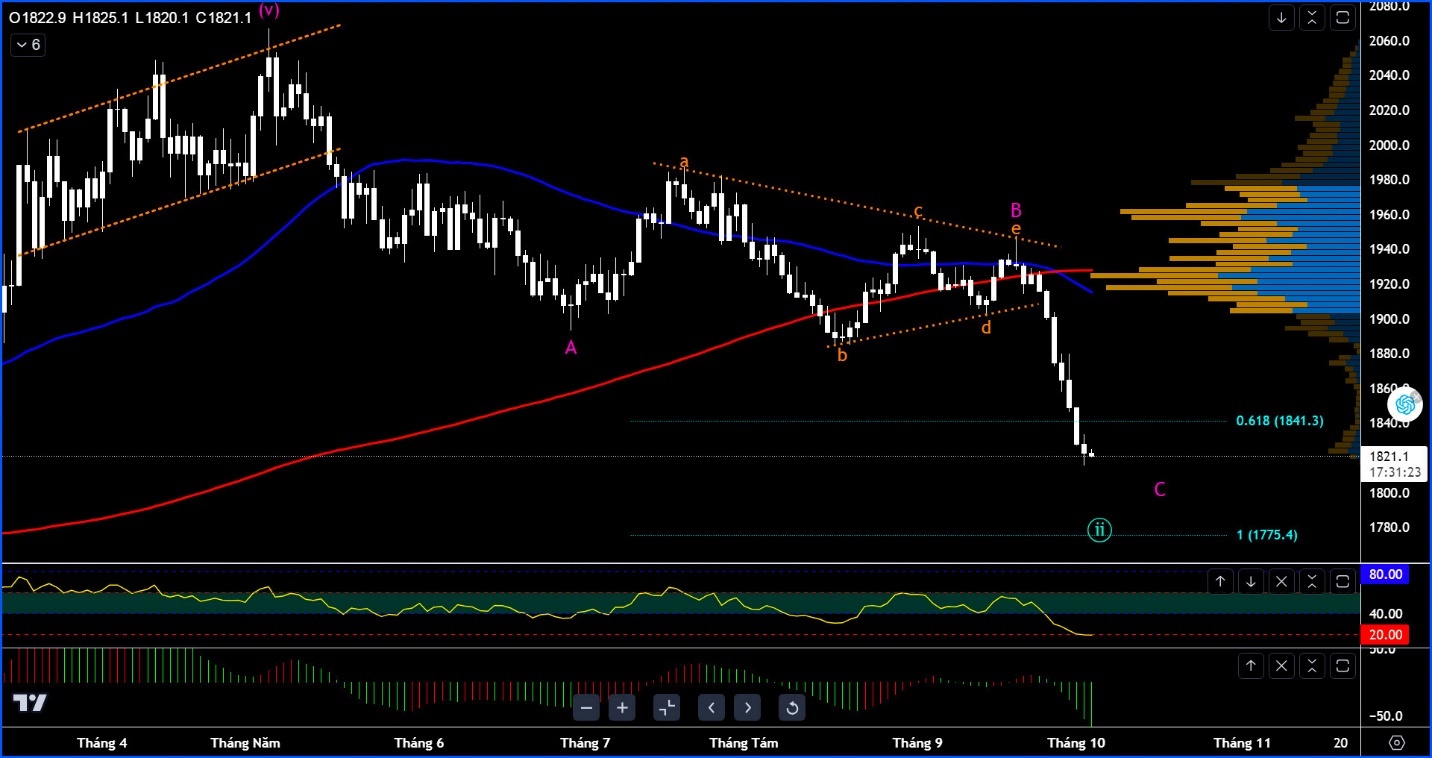Collapse the RSI oscillator pane

pyautogui.click(x=1312, y=581)
